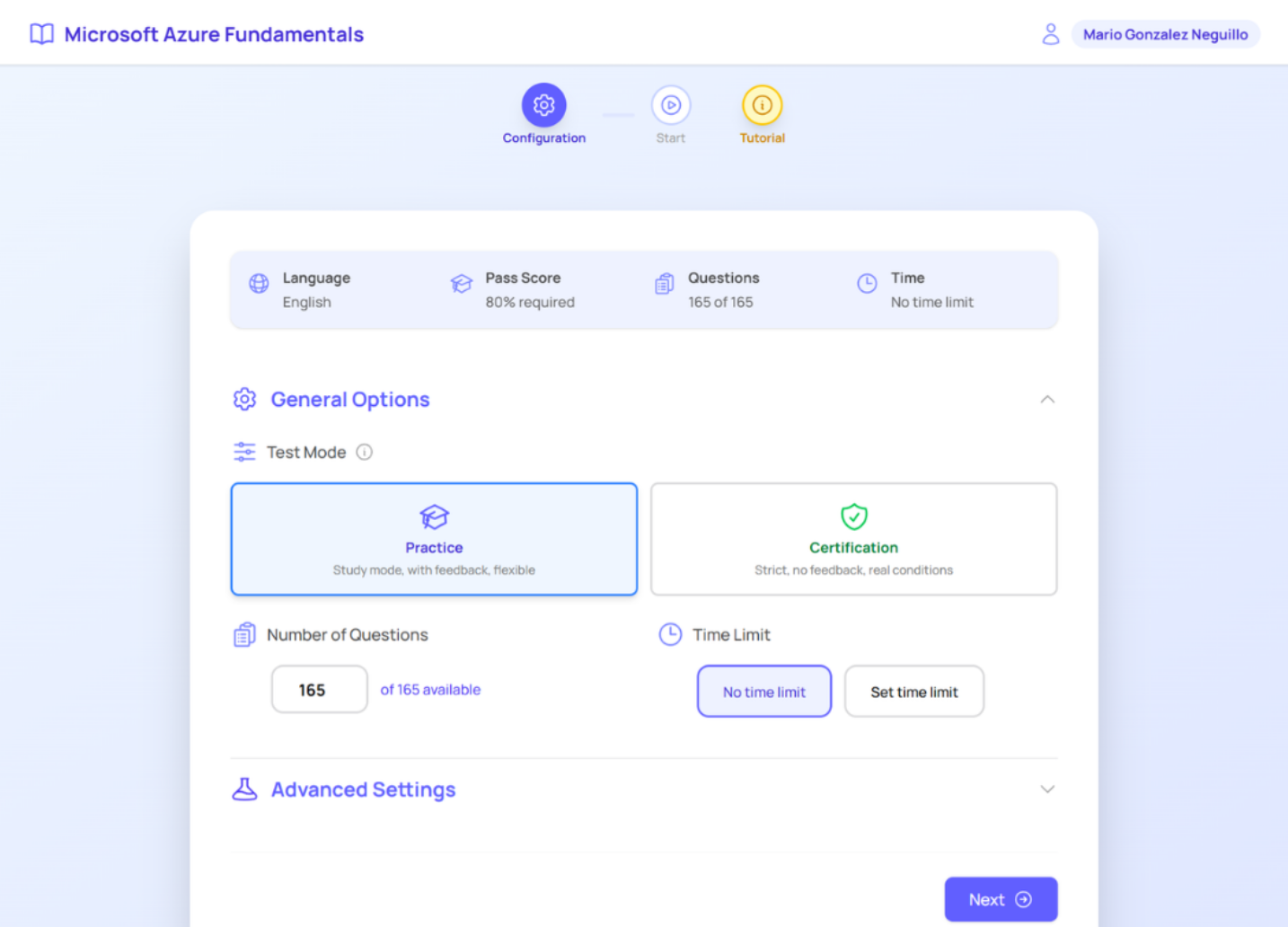Click the Test Mode info icon
Viewport: 1288px width, 927px height.
[x=364, y=452]
